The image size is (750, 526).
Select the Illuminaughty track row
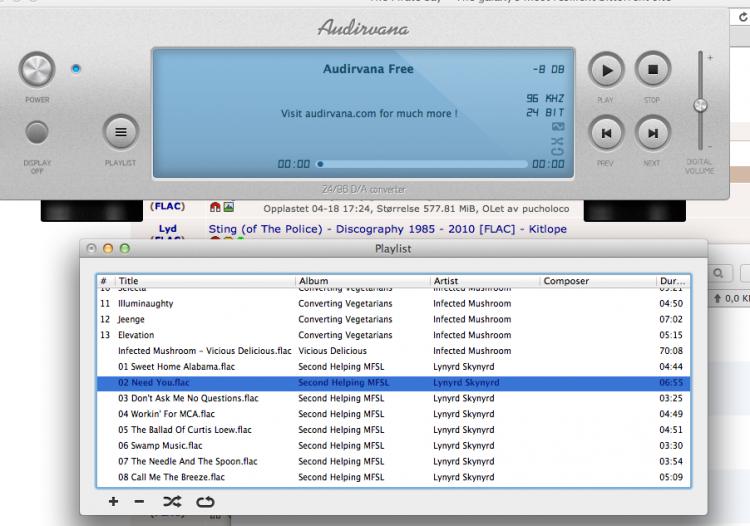point(145,303)
